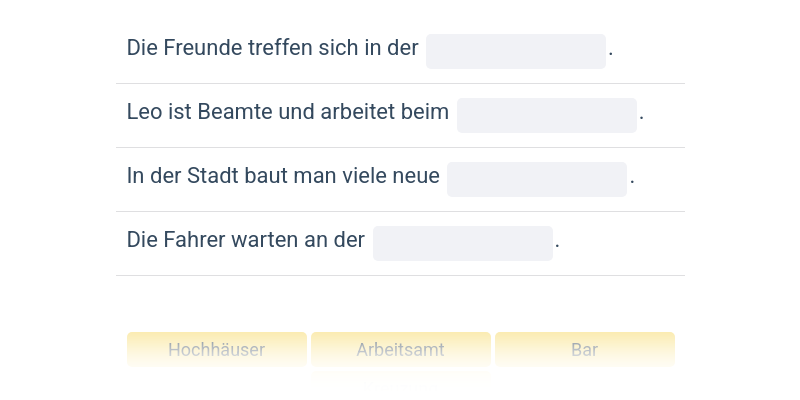Click the word 'Stadt' in the third sentence
Screen dimensions: 800x400
212,176
